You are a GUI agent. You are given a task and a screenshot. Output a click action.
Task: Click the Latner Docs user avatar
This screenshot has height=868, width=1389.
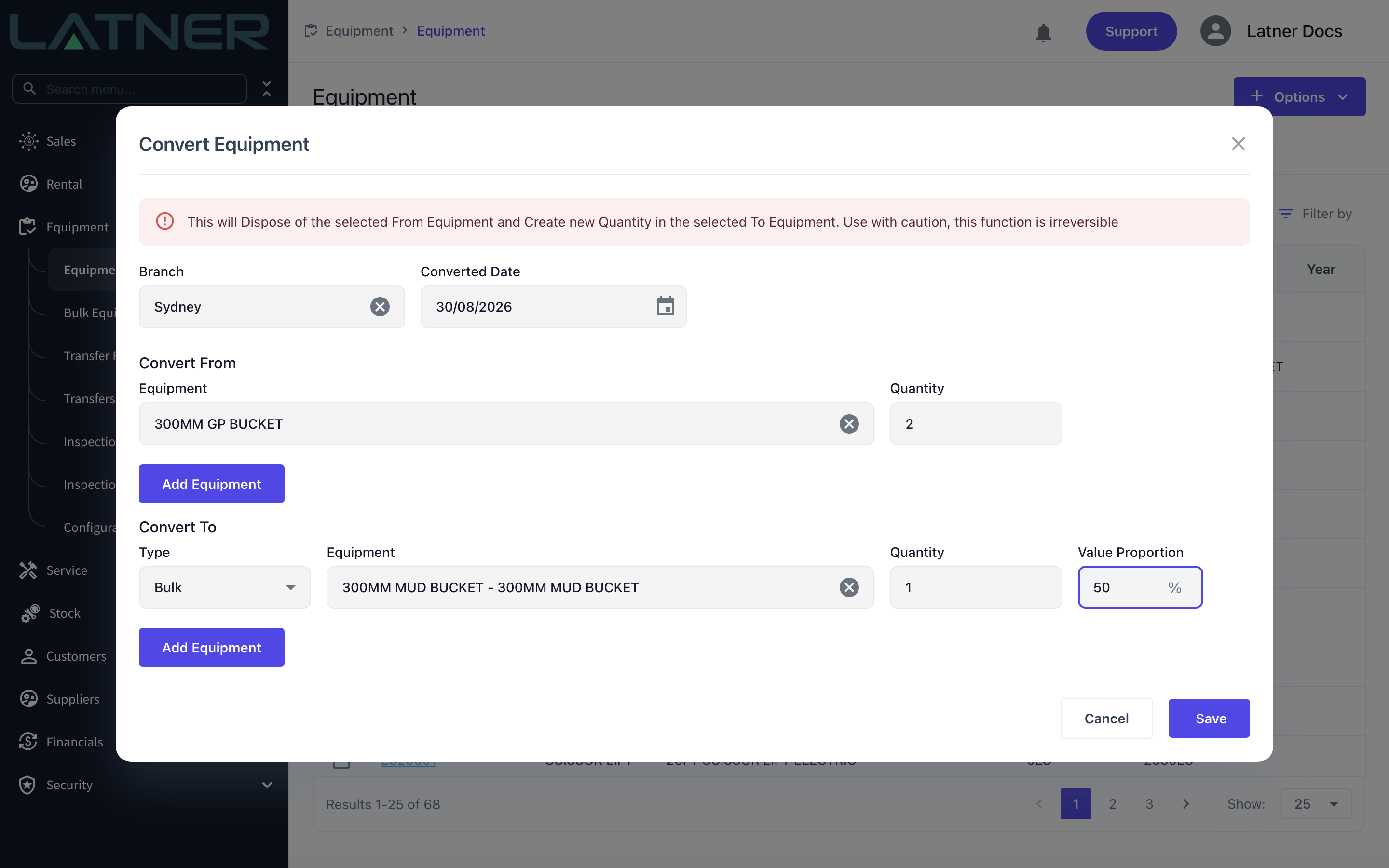point(1216,31)
